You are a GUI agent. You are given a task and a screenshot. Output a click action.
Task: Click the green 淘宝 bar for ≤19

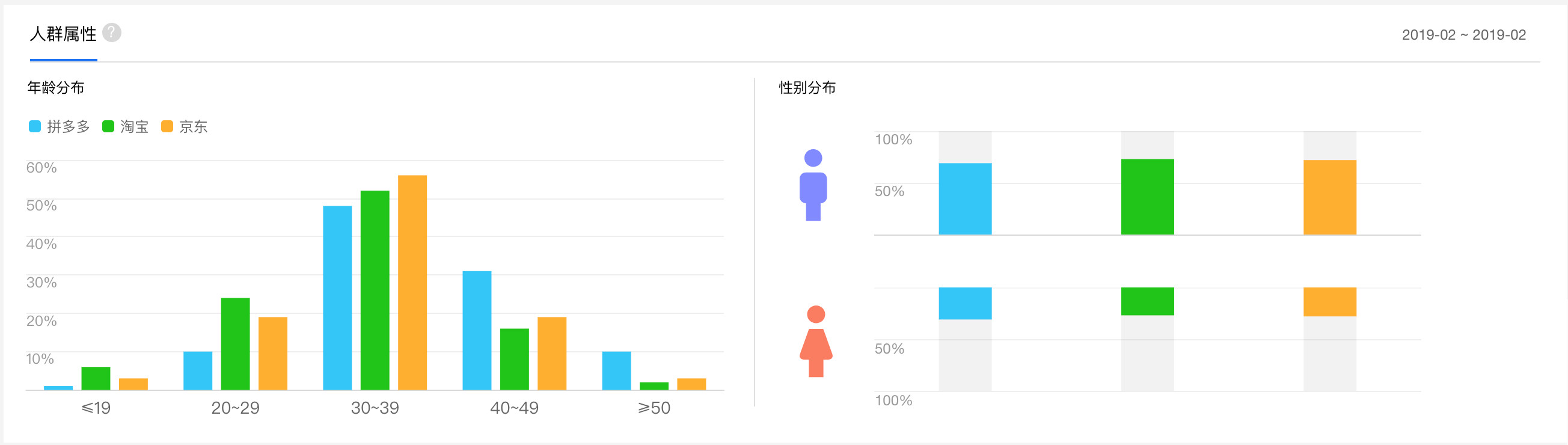[x=96, y=378]
